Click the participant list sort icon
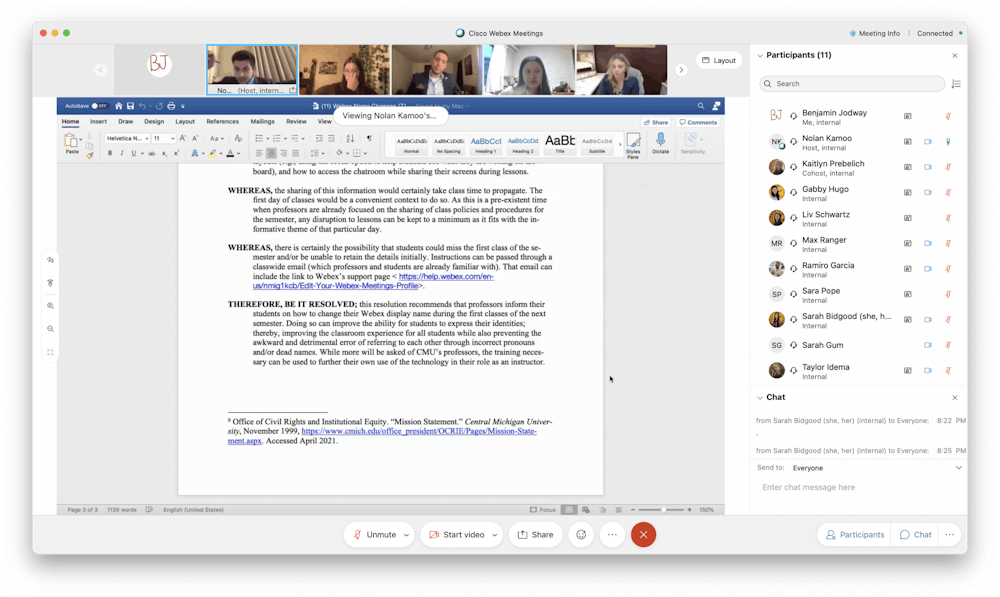This screenshot has height=597, width=1000. [x=956, y=84]
